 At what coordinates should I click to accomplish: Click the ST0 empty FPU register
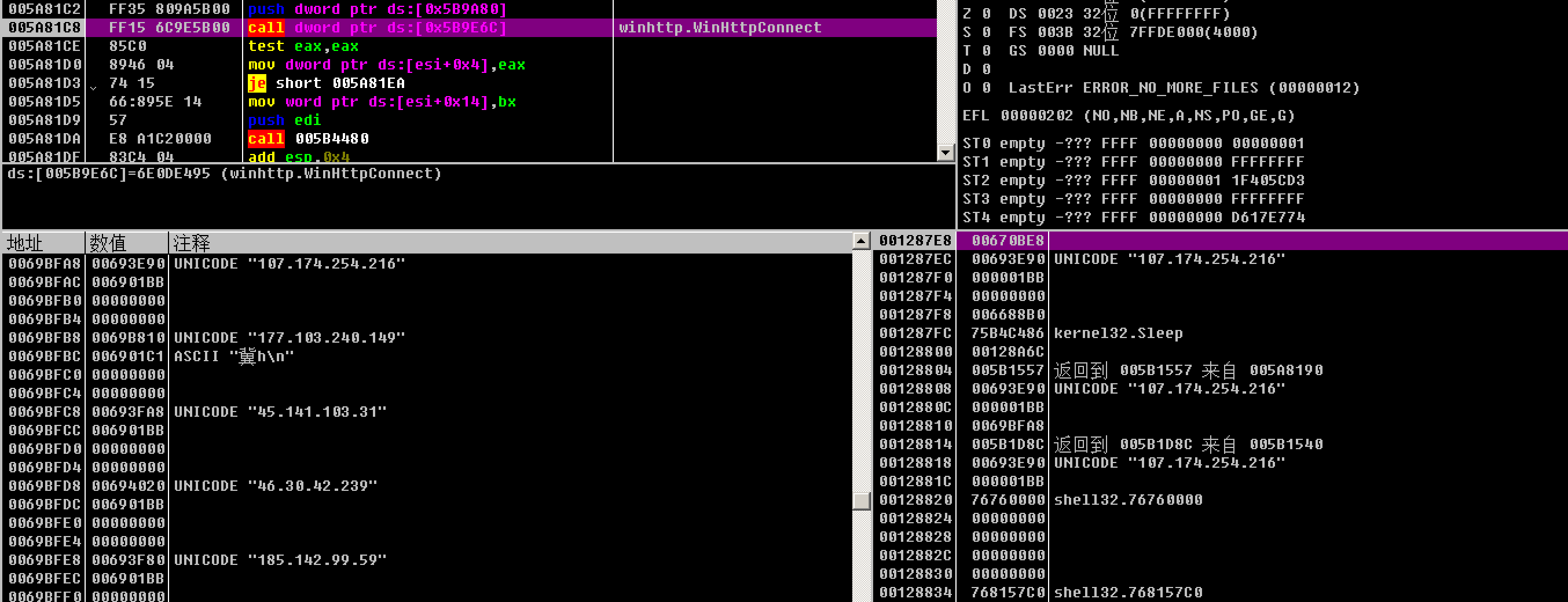[1133, 143]
